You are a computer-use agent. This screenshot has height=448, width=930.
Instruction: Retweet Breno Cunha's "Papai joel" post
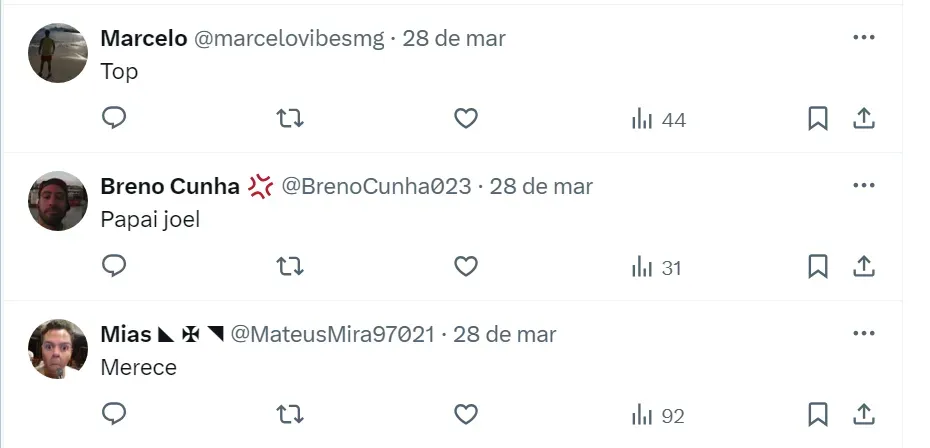[290, 266]
